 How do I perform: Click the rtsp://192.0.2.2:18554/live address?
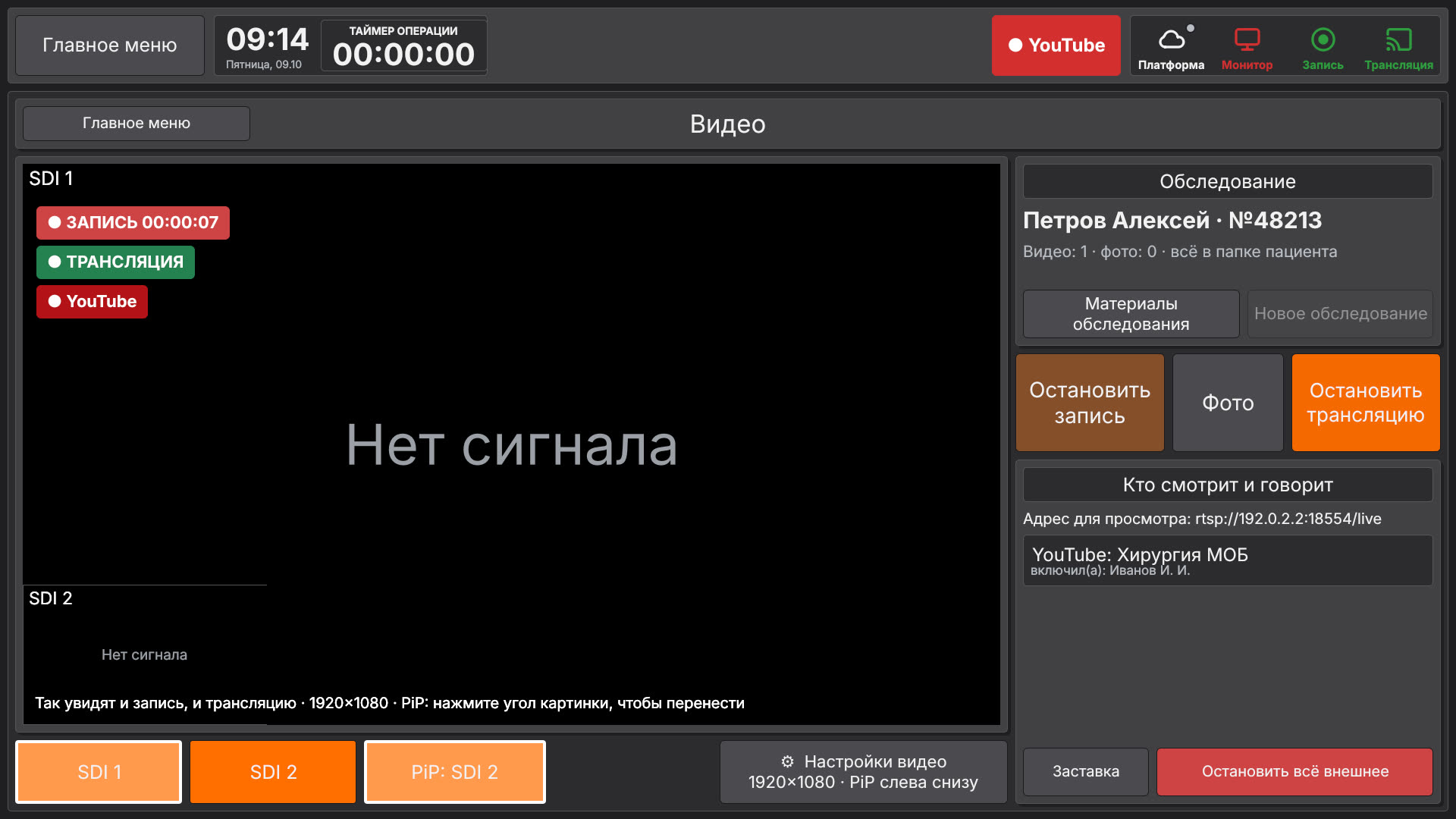pos(1288,519)
